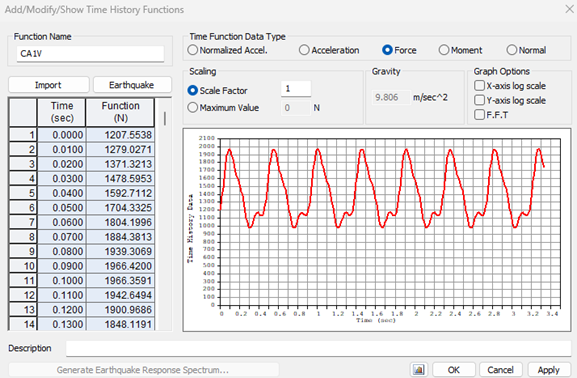
Task: Select function value 1371.3213
Action: 120,164
